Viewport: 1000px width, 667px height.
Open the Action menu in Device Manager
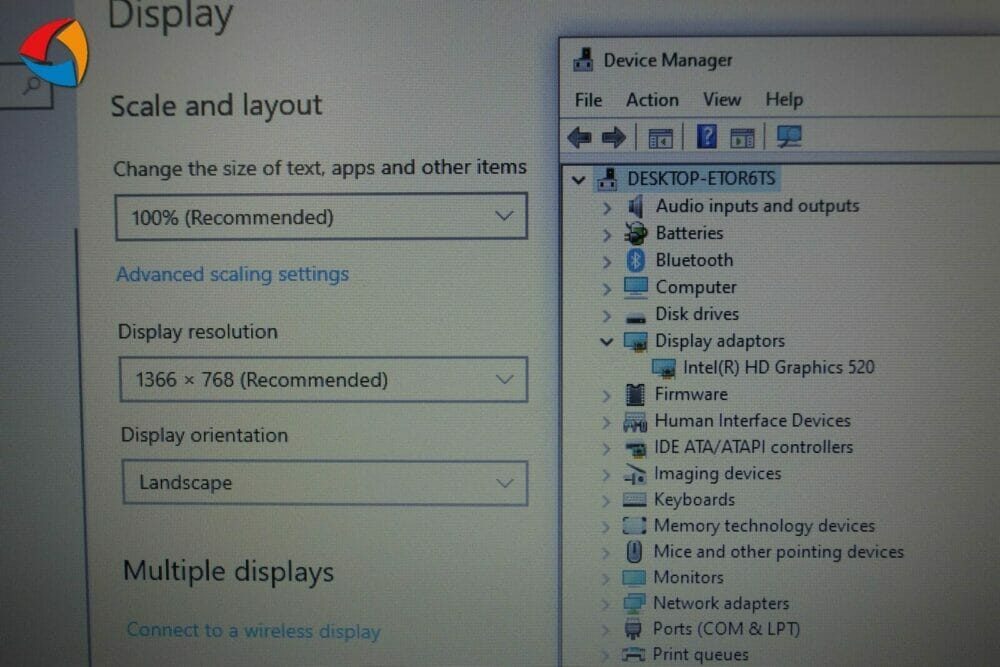[x=652, y=100]
